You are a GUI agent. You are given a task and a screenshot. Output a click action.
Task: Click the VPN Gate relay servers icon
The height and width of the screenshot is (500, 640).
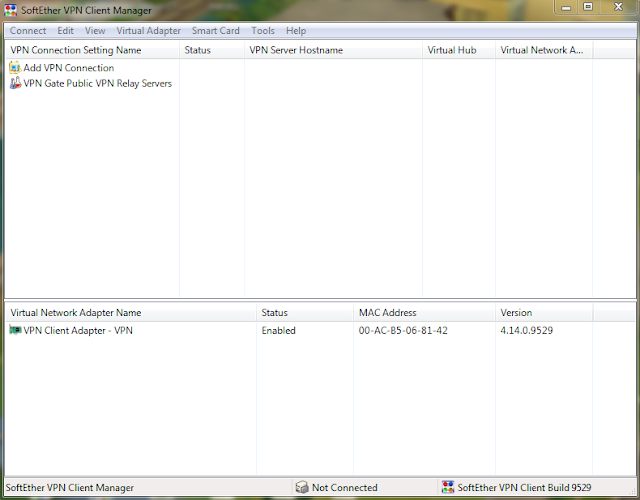click(x=15, y=83)
